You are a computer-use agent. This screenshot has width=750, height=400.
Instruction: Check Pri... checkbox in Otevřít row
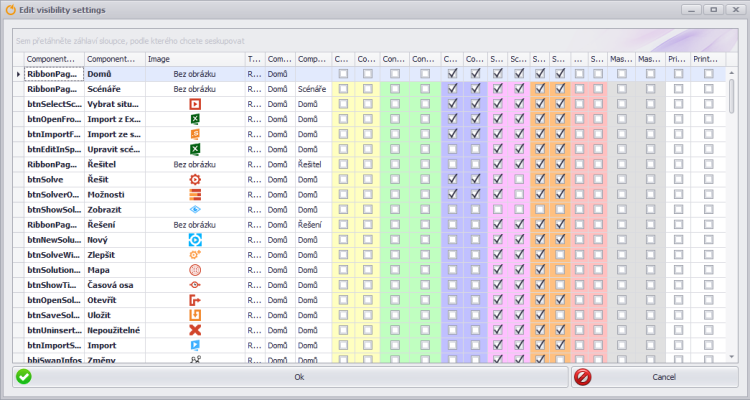678,300
